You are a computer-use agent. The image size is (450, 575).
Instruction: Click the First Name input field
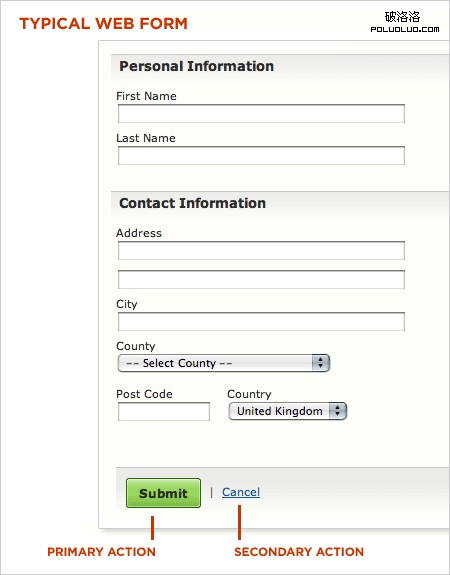point(261,114)
